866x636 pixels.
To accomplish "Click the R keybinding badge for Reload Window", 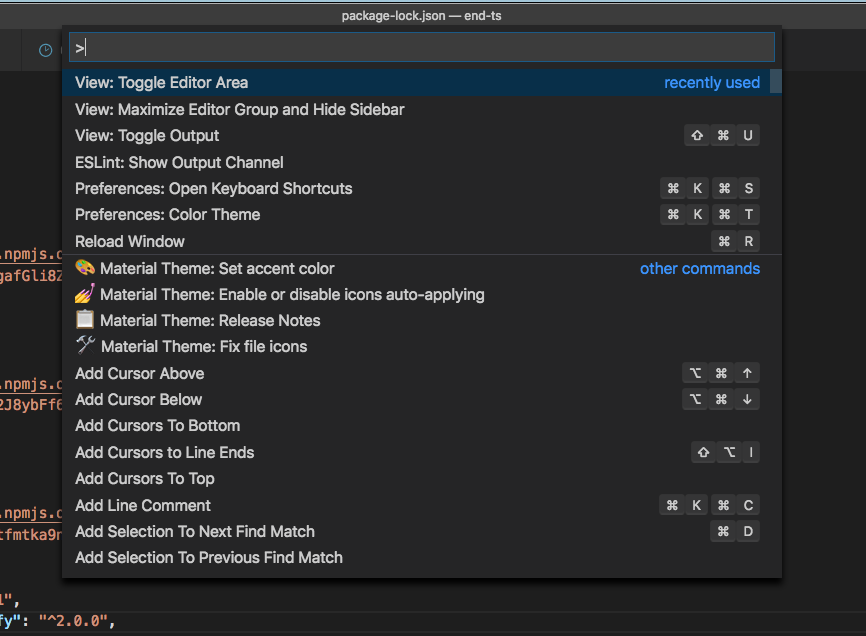I will [748, 241].
